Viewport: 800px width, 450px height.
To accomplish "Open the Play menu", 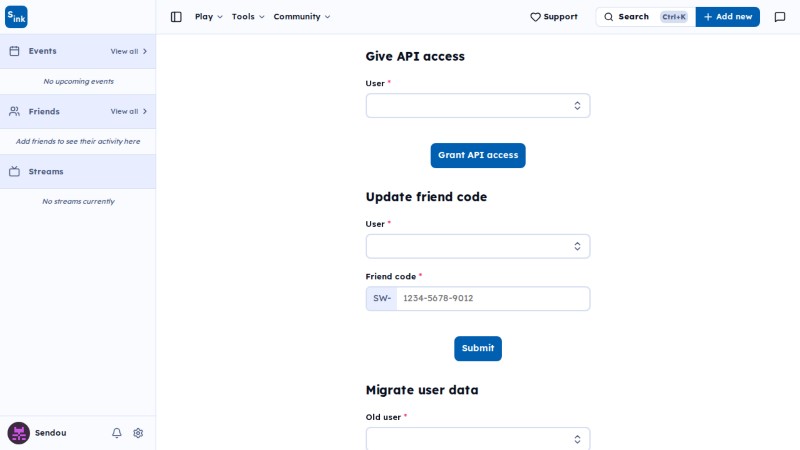I will 209,17.
